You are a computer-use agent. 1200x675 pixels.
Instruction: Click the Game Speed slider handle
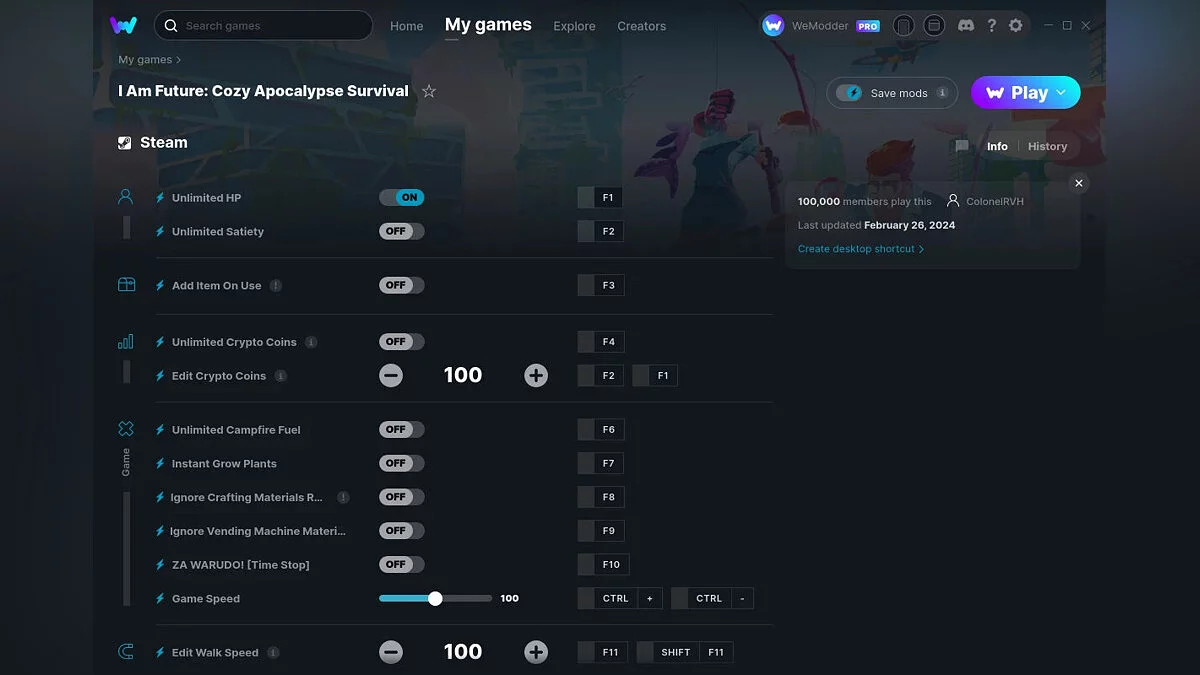[x=435, y=599]
